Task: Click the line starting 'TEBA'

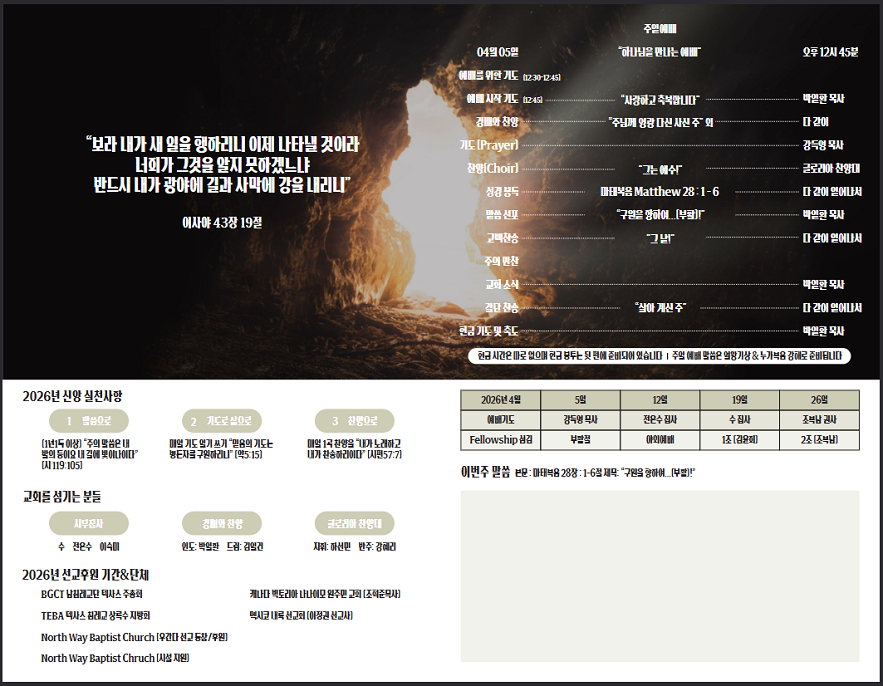Action: 95,616
